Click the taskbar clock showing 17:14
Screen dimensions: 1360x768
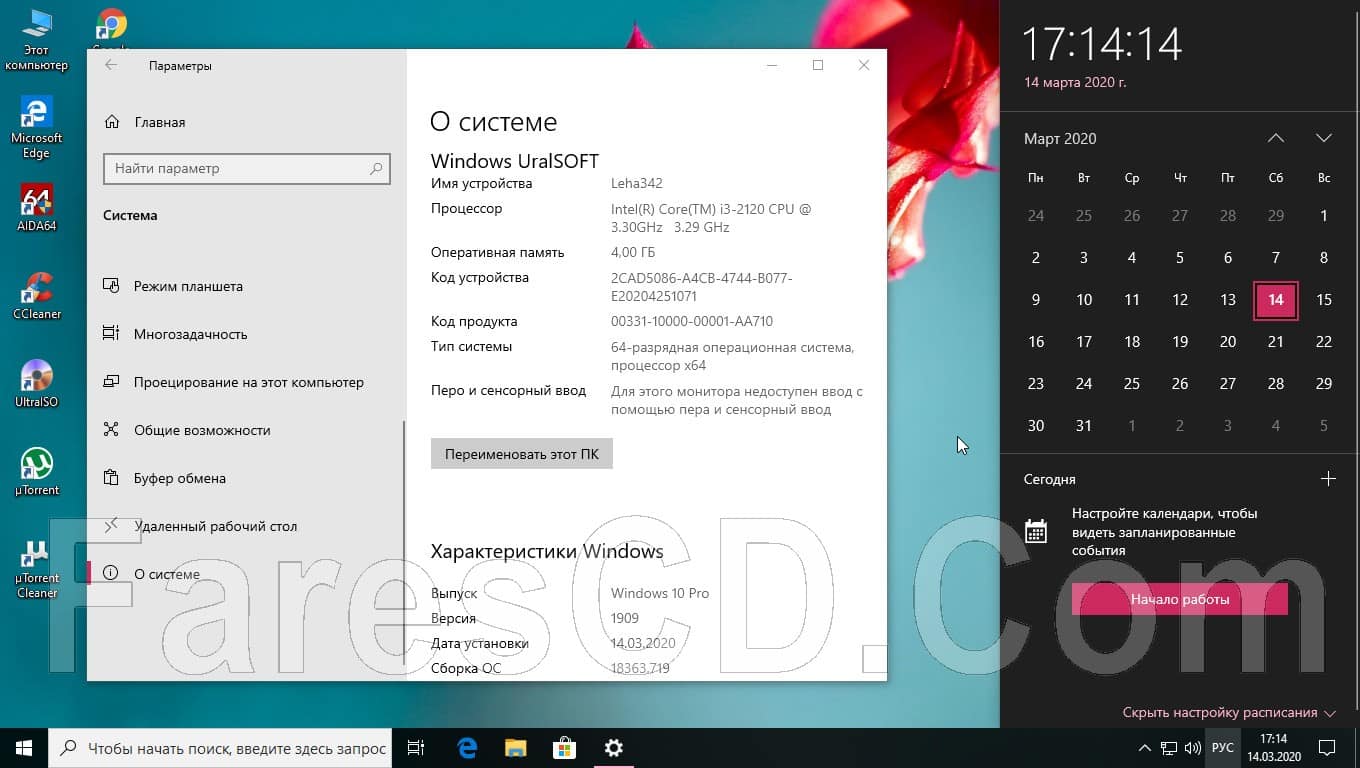[x=1274, y=748]
